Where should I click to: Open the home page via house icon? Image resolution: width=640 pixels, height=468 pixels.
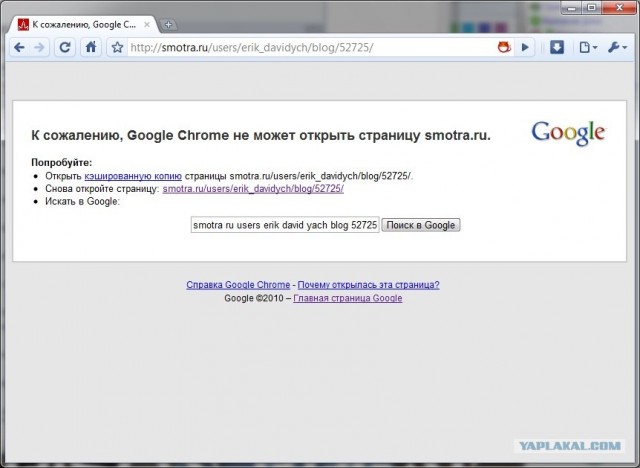pos(91,47)
